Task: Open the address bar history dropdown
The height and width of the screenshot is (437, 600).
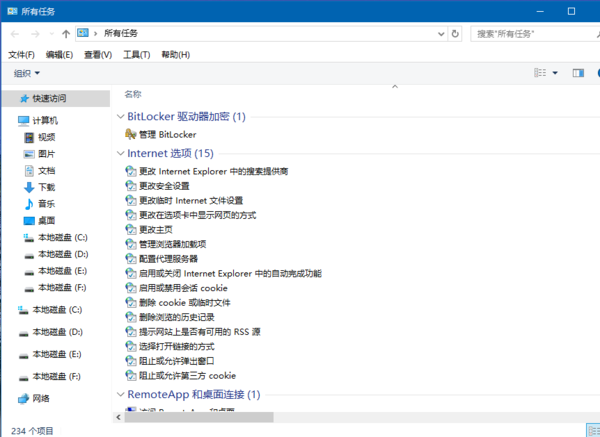Action: coord(441,34)
